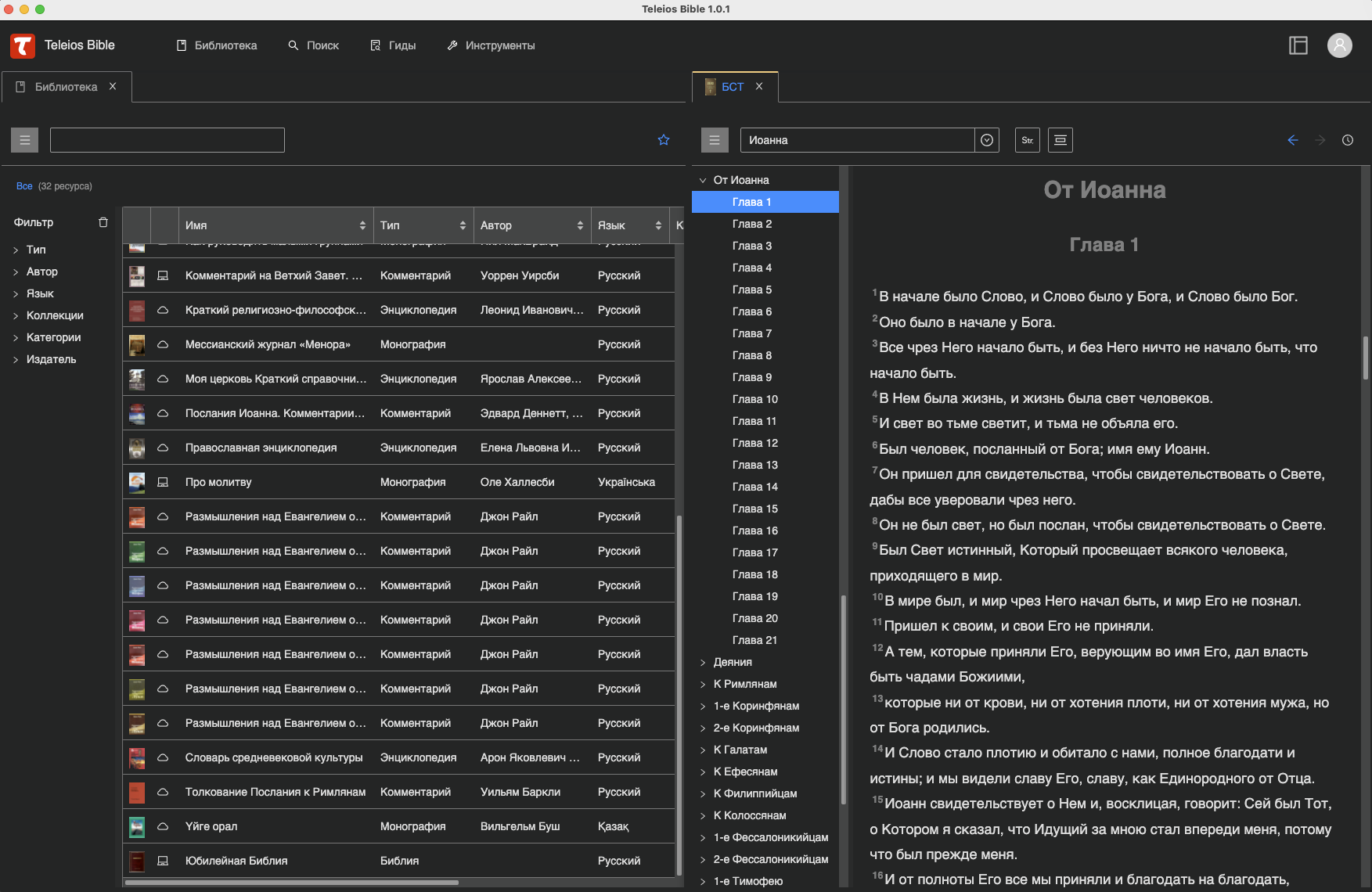This screenshot has width=1372, height=892.
Task: Open the history clock icon
Action: 1347,140
